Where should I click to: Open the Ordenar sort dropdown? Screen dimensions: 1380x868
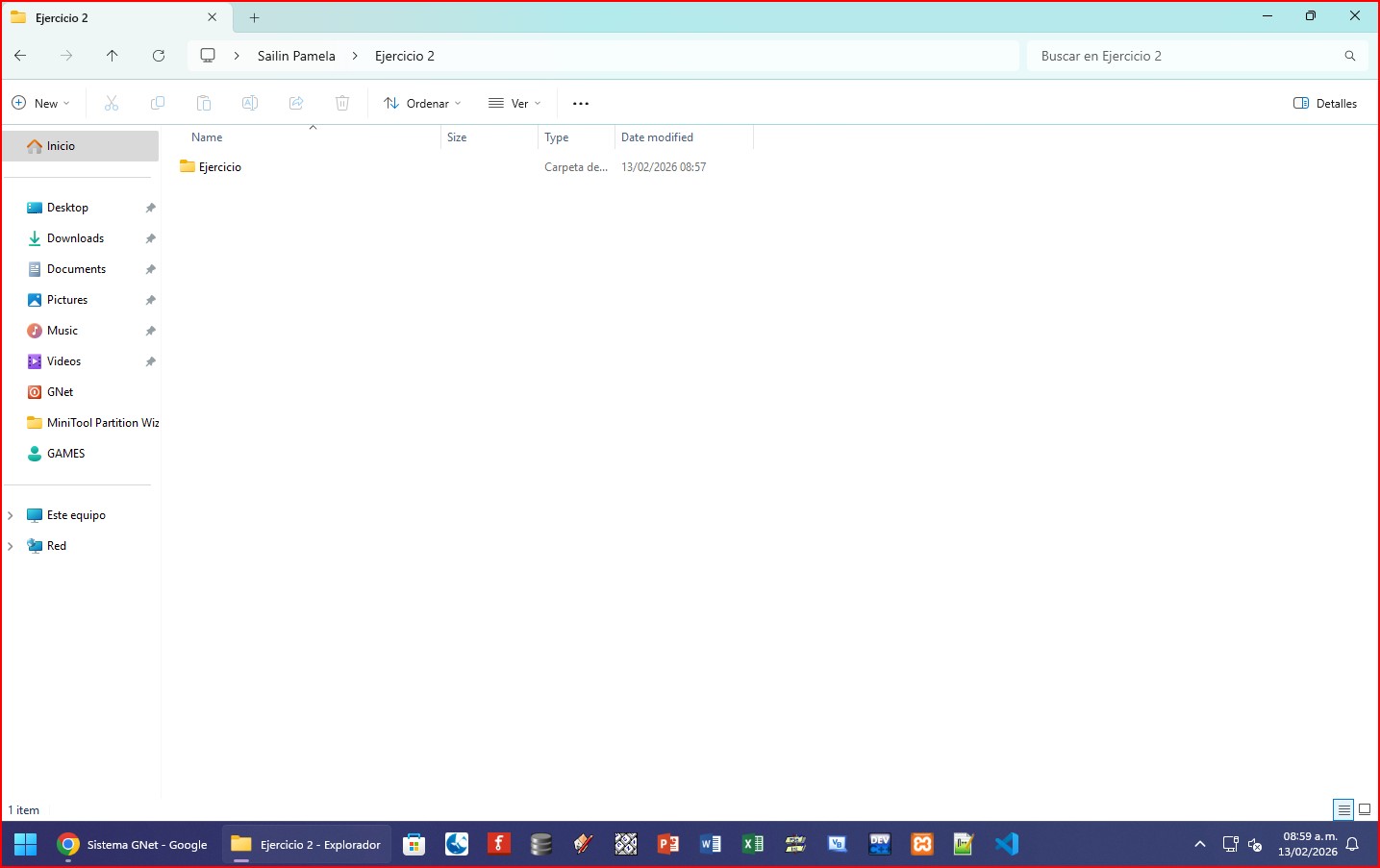coord(422,104)
